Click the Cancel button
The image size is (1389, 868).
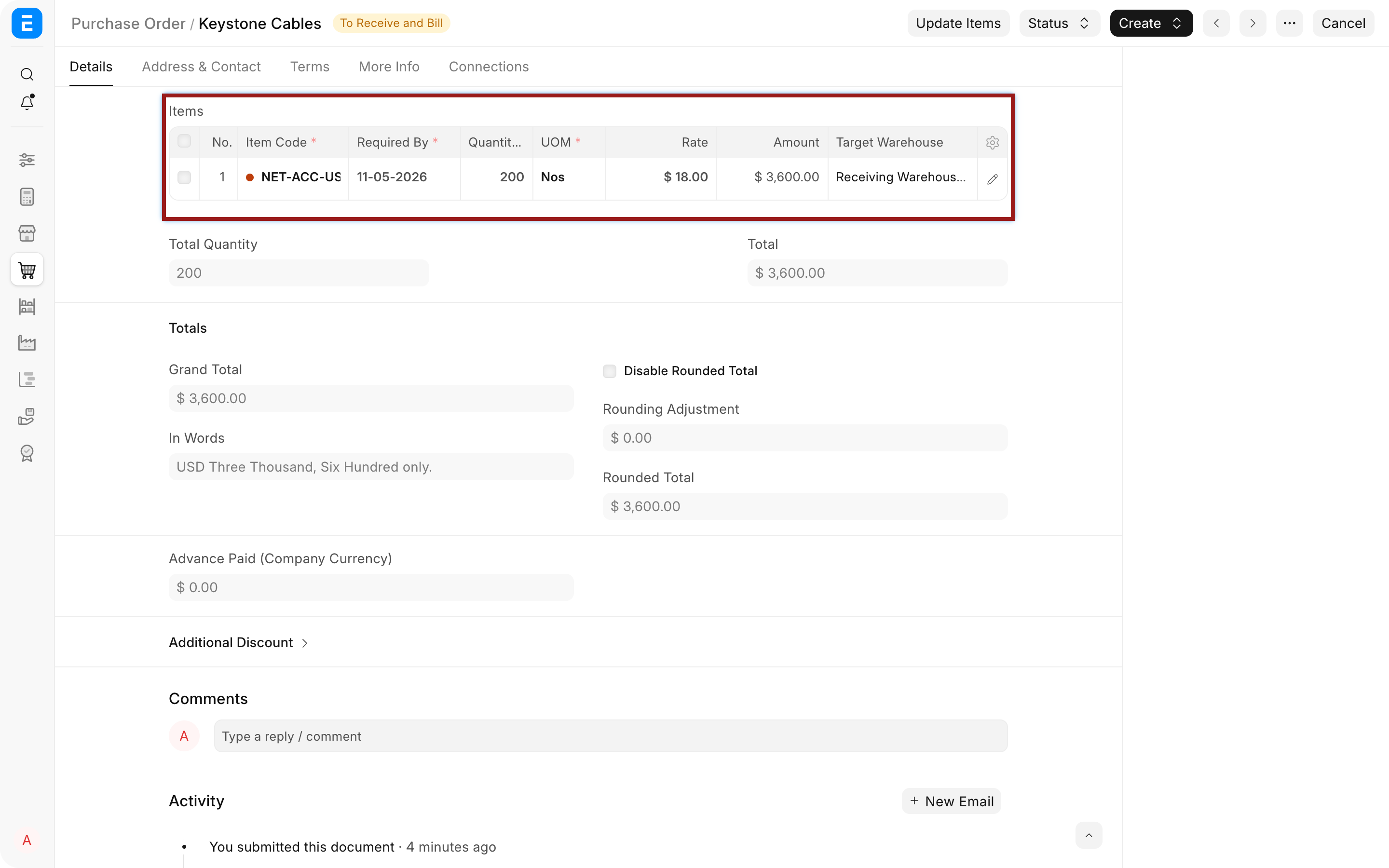(1343, 23)
